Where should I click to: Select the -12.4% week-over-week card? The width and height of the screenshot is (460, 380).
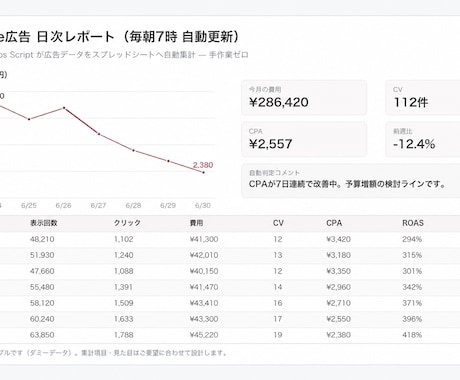423,139
